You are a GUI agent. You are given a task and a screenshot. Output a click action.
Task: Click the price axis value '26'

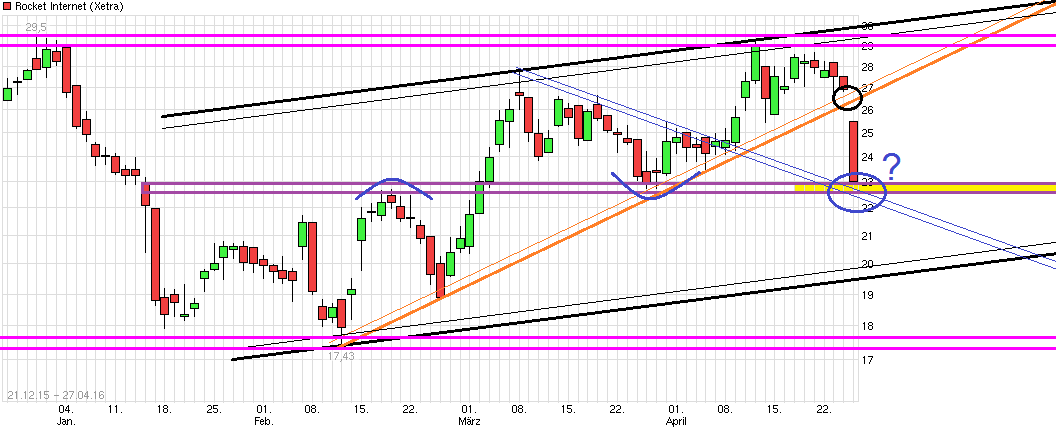[867, 110]
